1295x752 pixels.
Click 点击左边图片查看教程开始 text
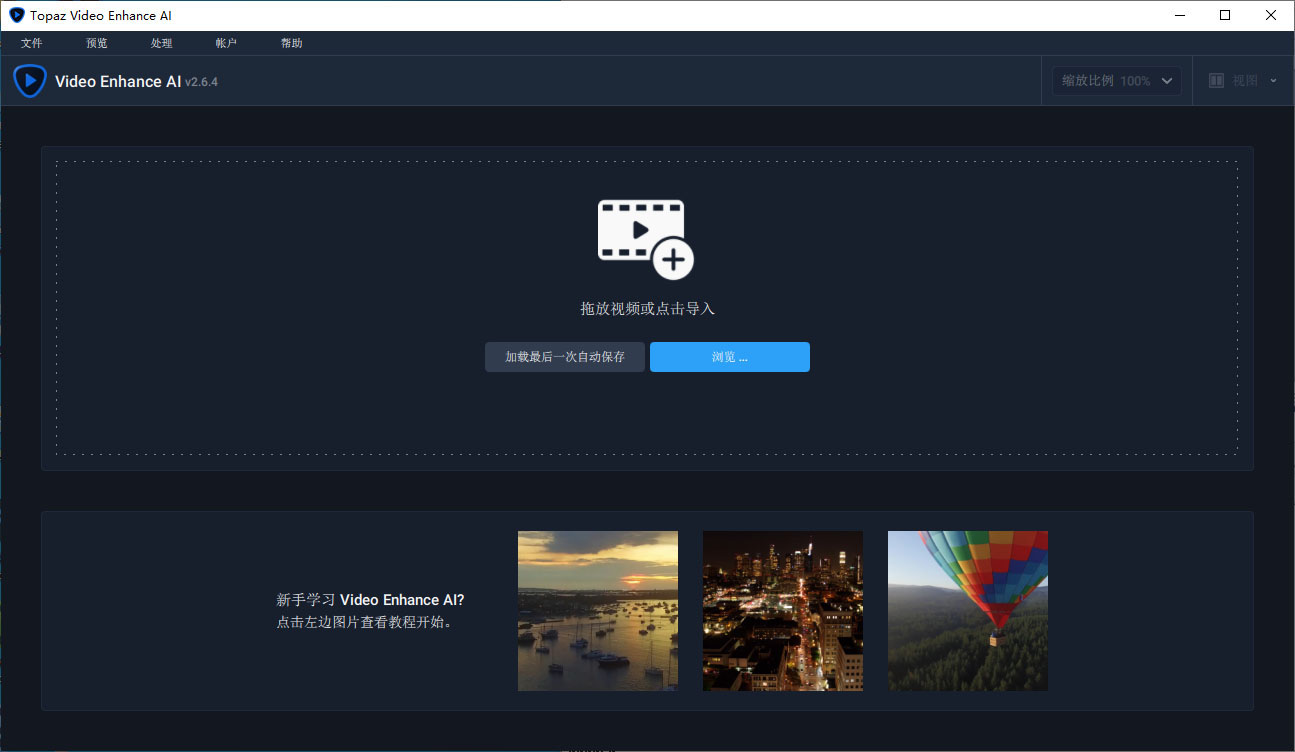(x=364, y=622)
